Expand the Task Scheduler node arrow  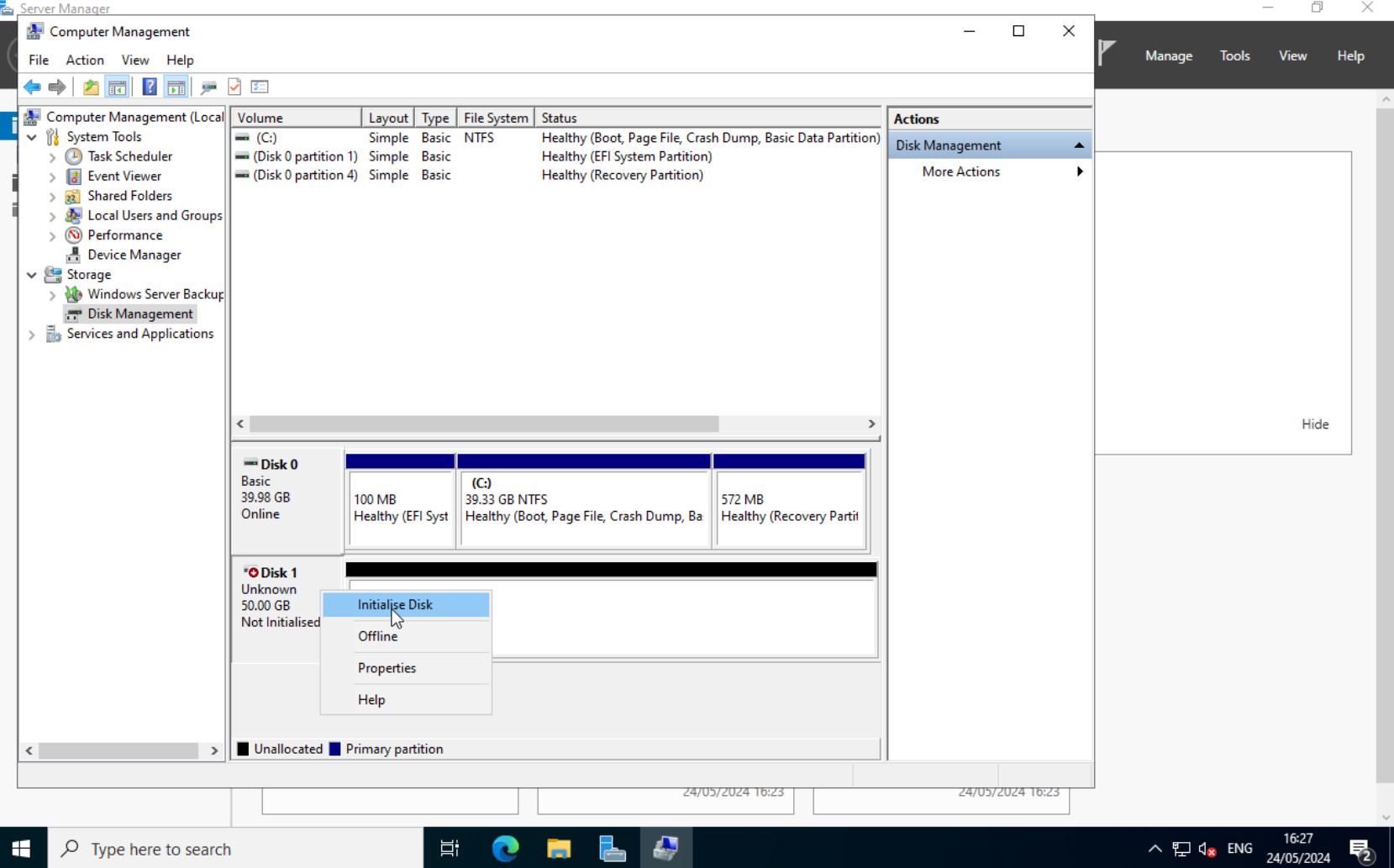click(x=52, y=157)
